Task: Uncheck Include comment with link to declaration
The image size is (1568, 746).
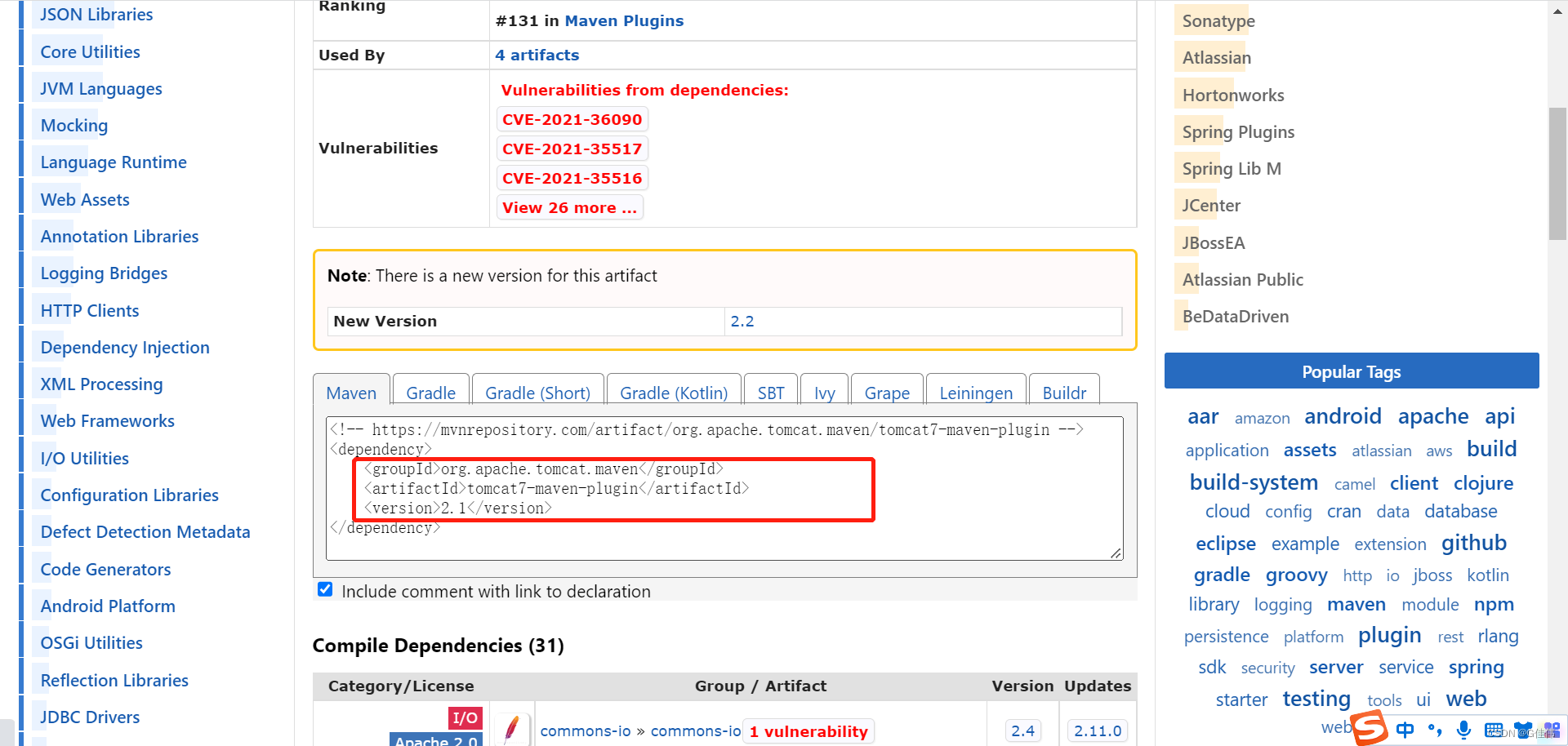Action: (325, 589)
